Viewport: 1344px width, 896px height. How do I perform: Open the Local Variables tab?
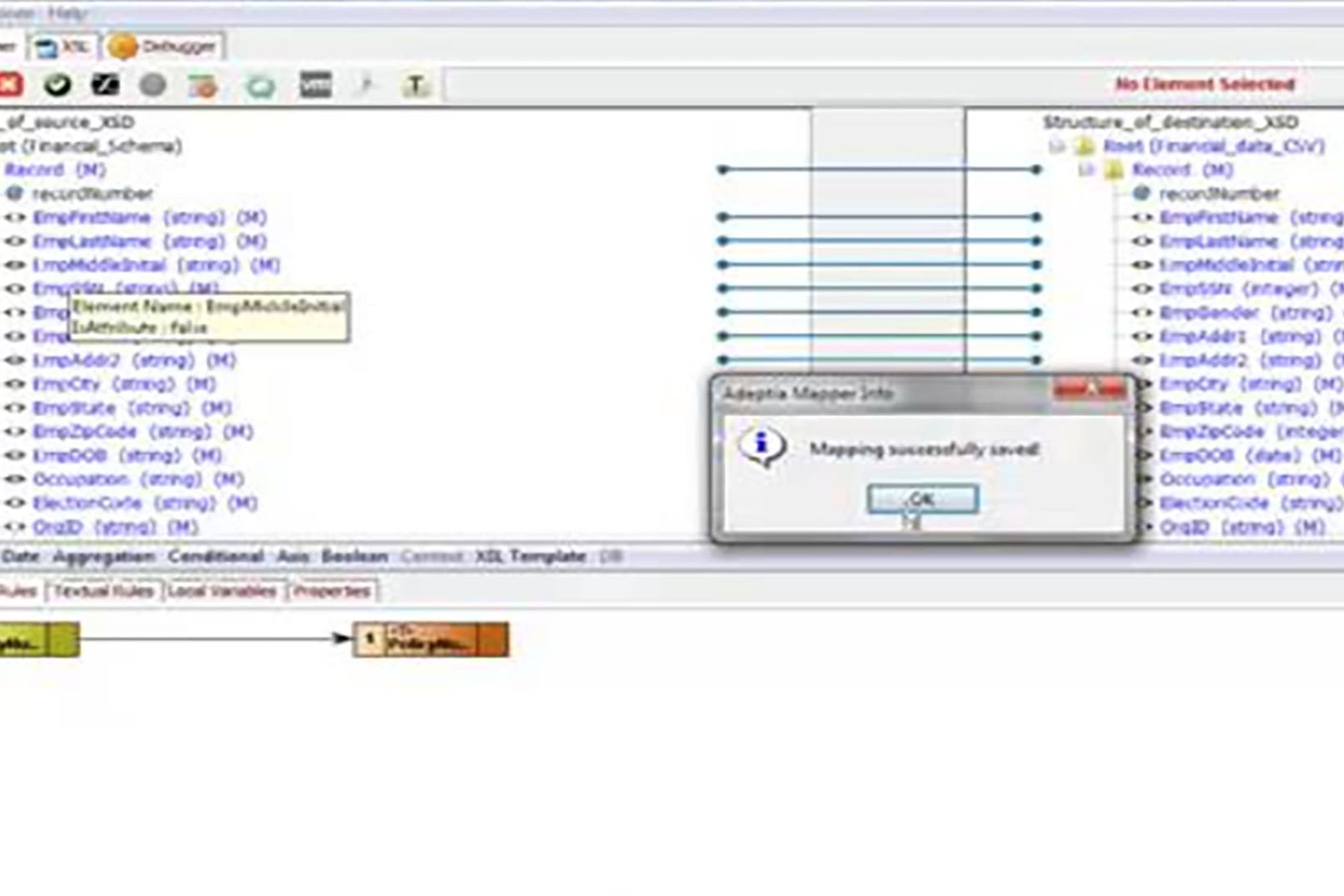click(x=222, y=591)
